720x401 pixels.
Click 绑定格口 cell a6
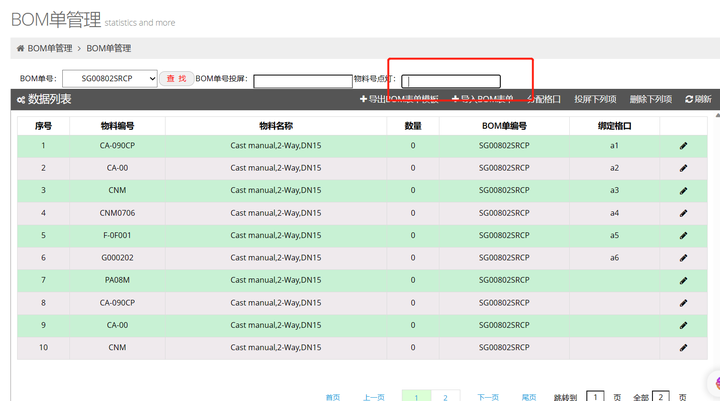pos(614,258)
